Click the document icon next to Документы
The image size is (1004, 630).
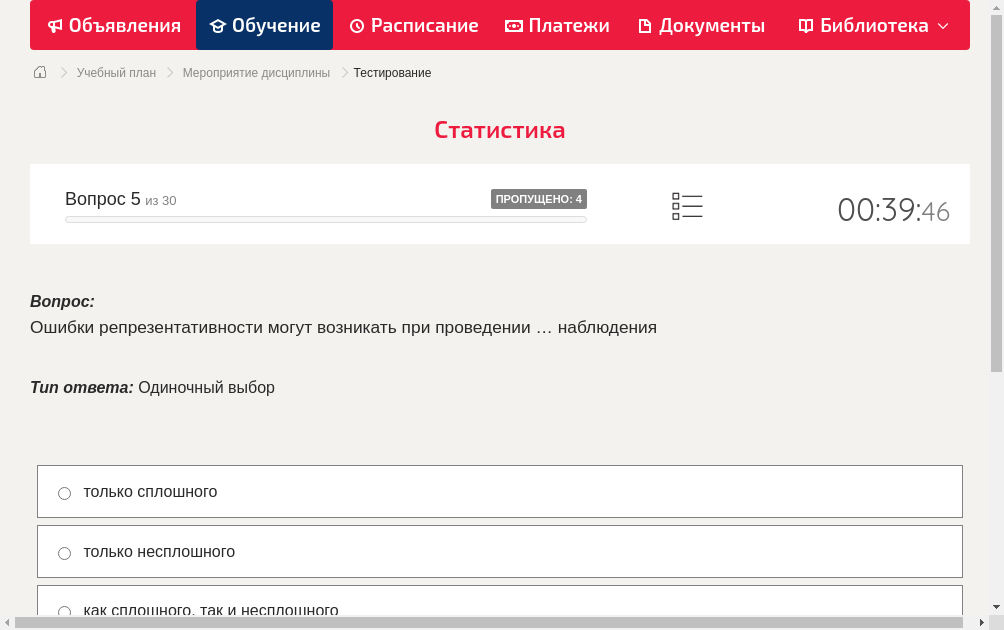coord(643,25)
